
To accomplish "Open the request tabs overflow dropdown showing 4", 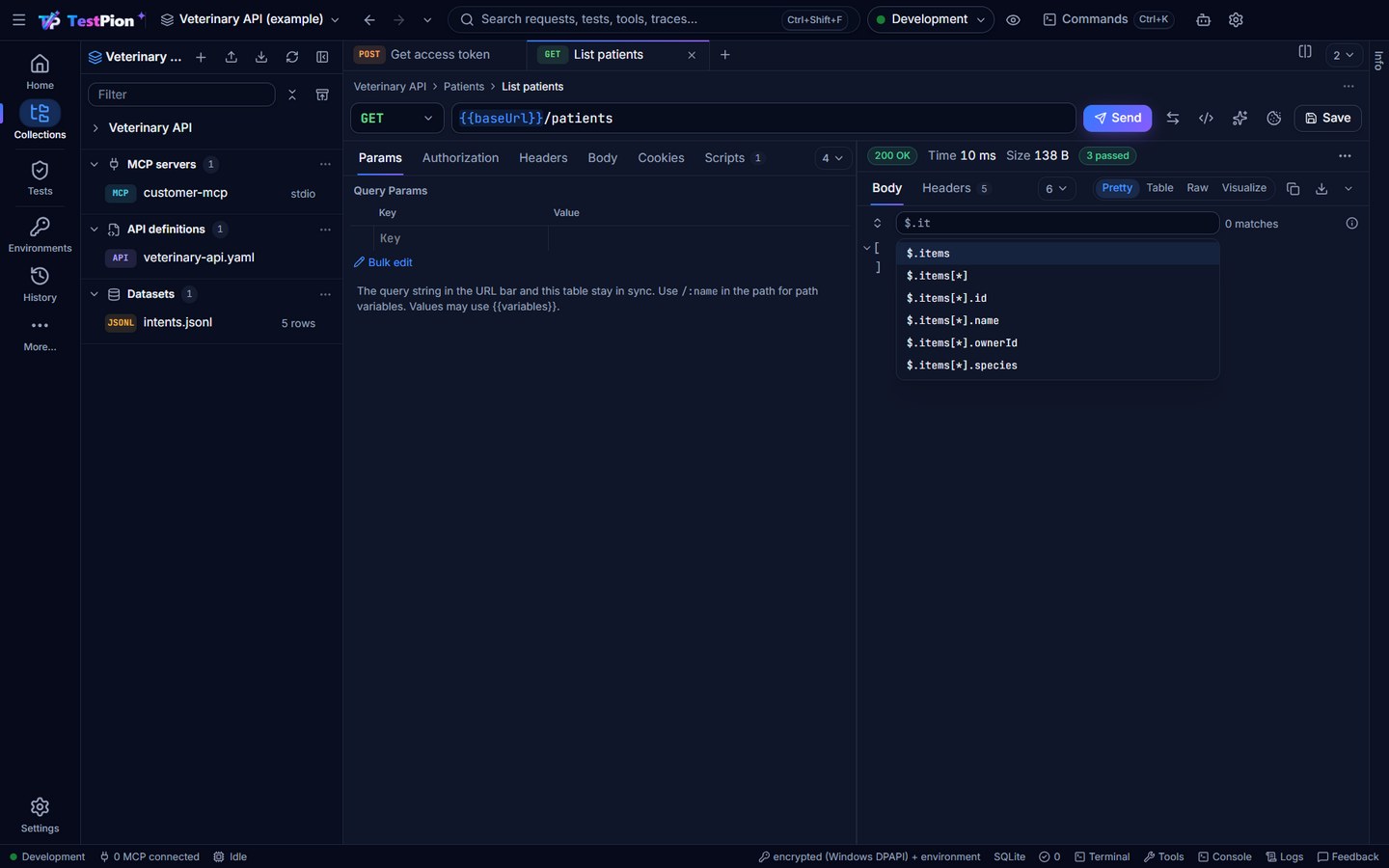I will (832, 158).
